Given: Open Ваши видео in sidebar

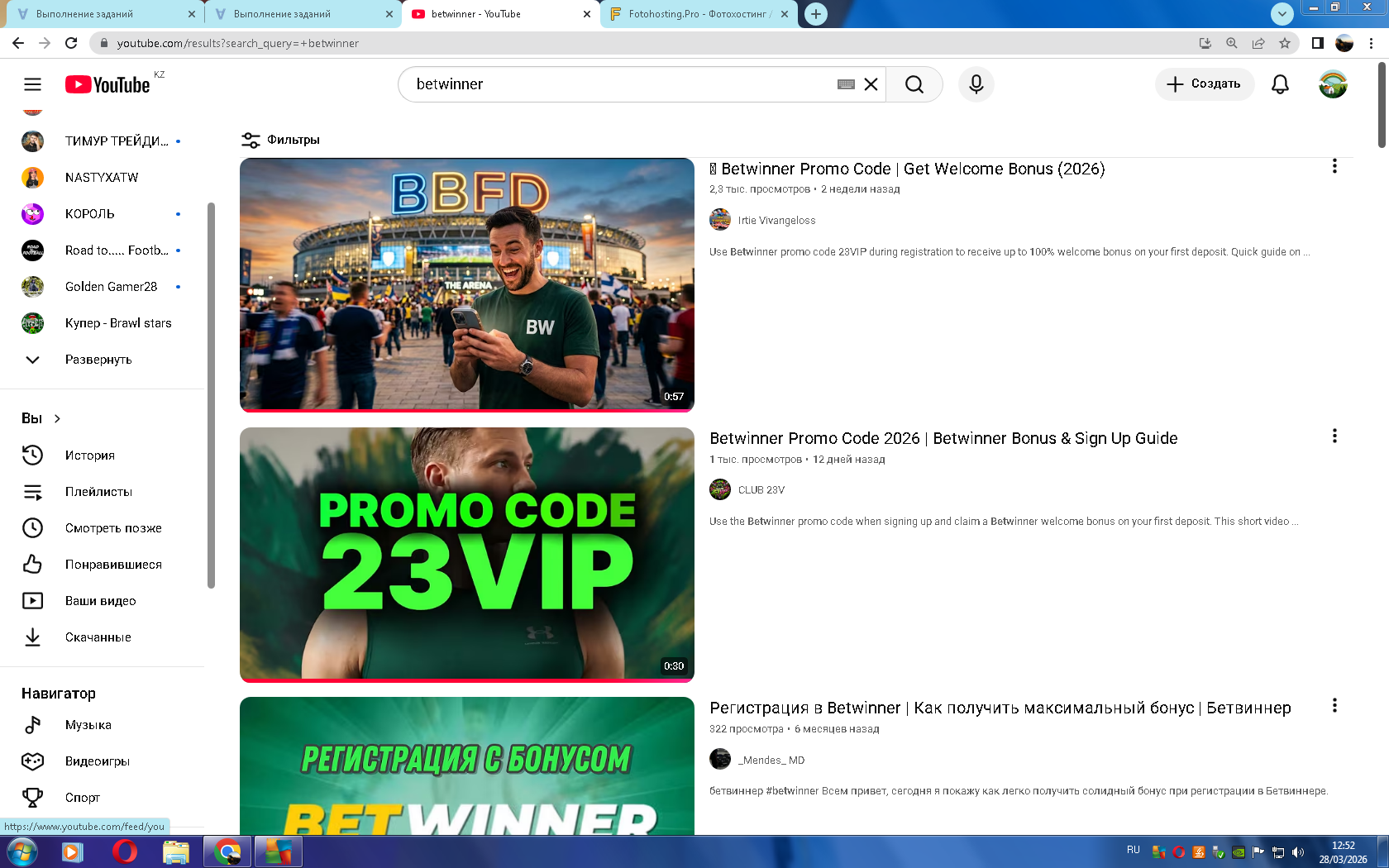Looking at the screenshot, I should tap(103, 601).
